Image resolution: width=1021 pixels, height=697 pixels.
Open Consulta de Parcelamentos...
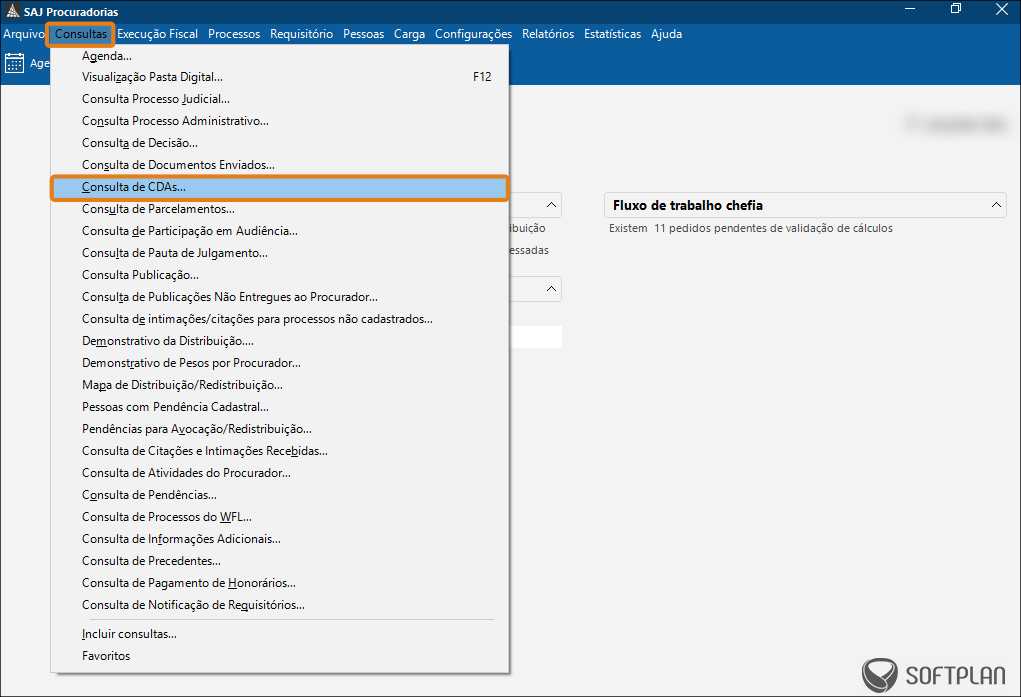[x=280, y=209]
